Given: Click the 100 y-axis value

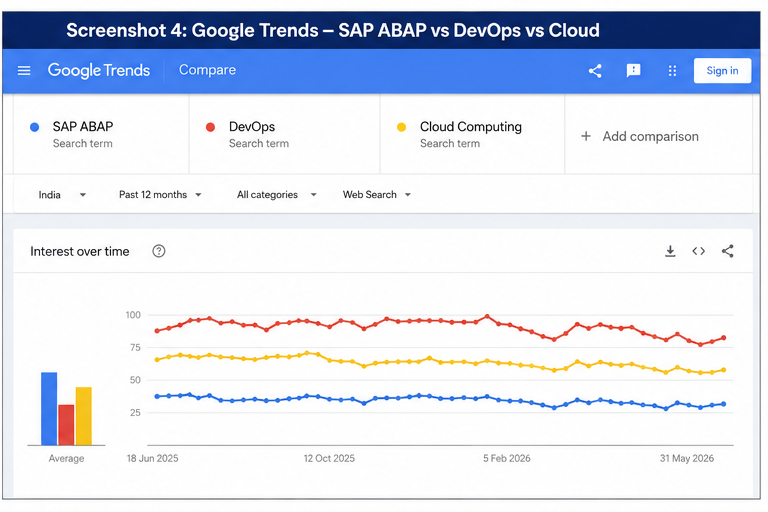Looking at the screenshot, I should point(133,315).
